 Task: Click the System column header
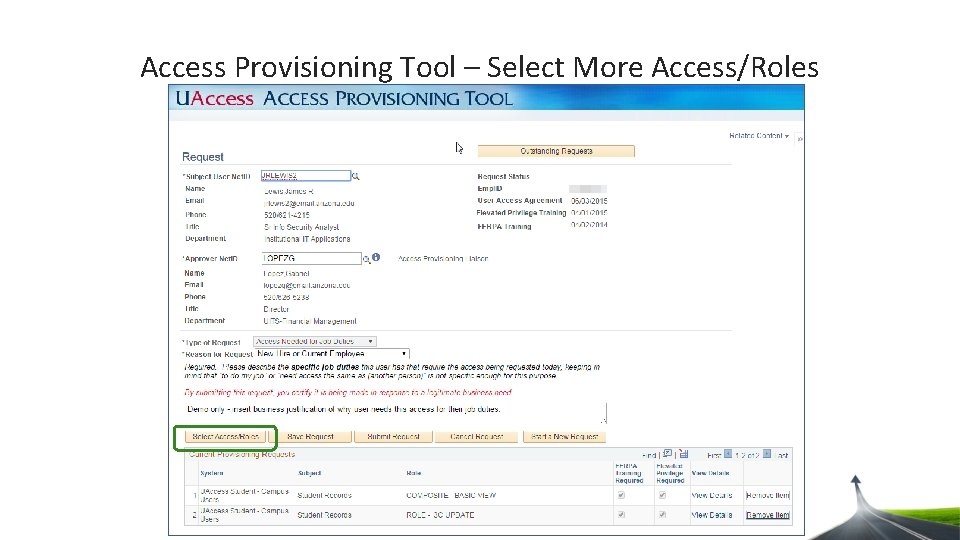pyautogui.click(x=212, y=473)
